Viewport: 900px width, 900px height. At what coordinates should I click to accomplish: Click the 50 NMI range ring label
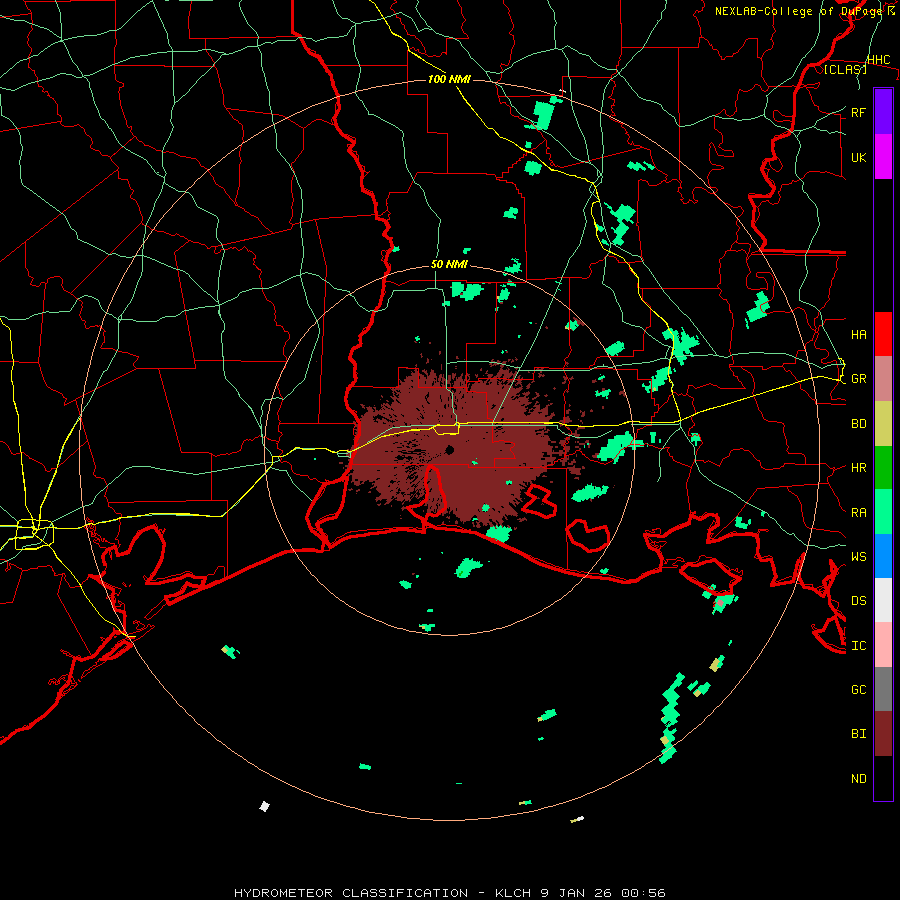pyautogui.click(x=449, y=265)
